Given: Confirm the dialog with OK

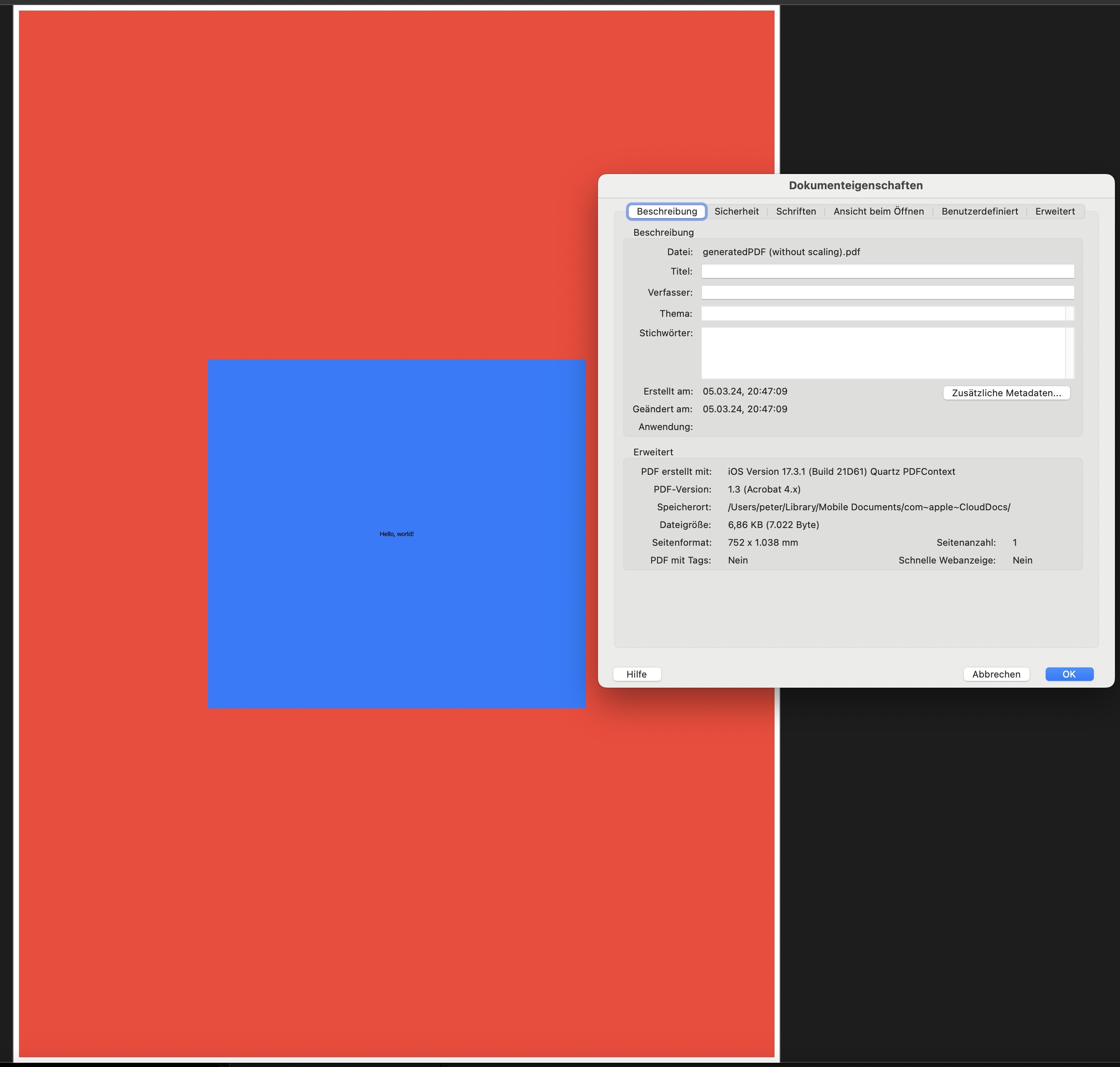Looking at the screenshot, I should click(1069, 674).
